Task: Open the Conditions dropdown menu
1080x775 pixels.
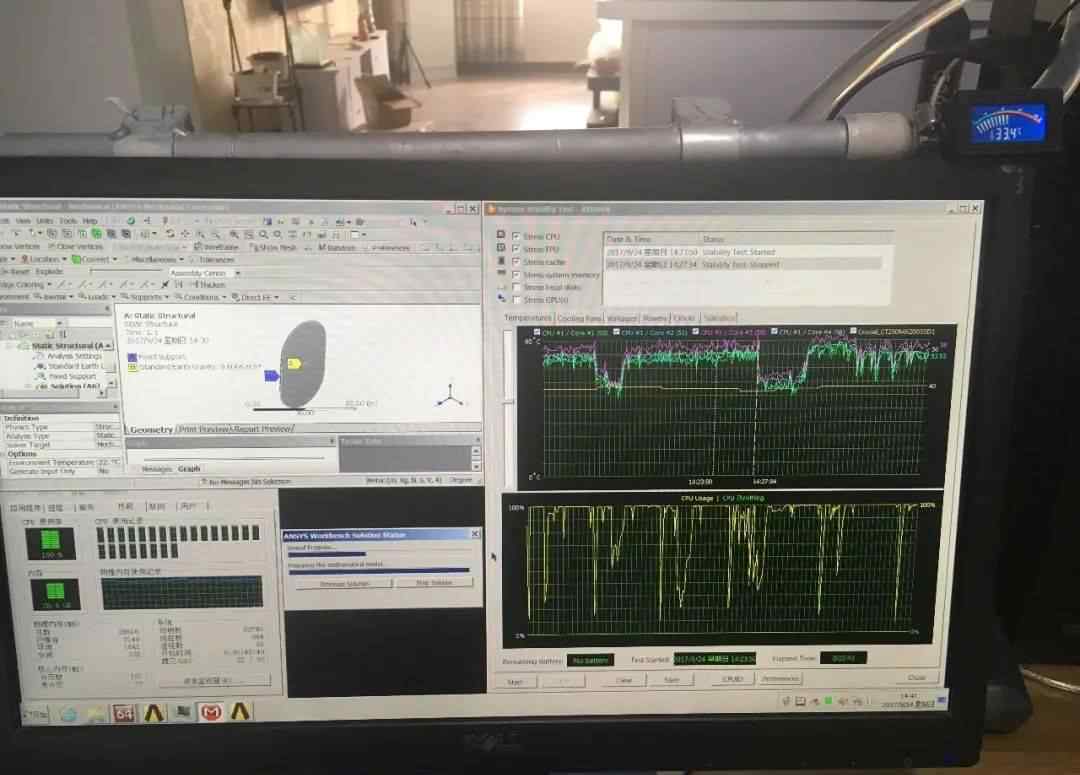Action: coord(200,297)
